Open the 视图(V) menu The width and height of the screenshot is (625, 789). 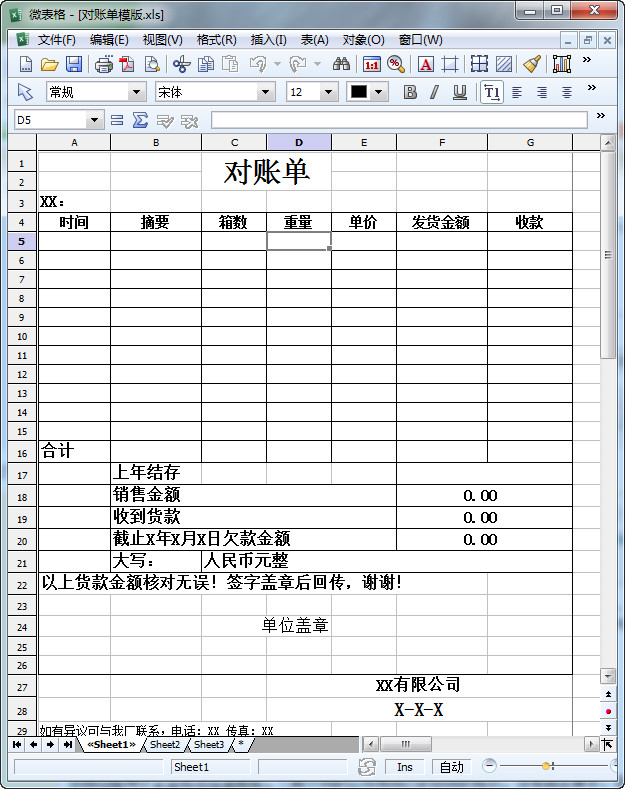pyautogui.click(x=163, y=40)
